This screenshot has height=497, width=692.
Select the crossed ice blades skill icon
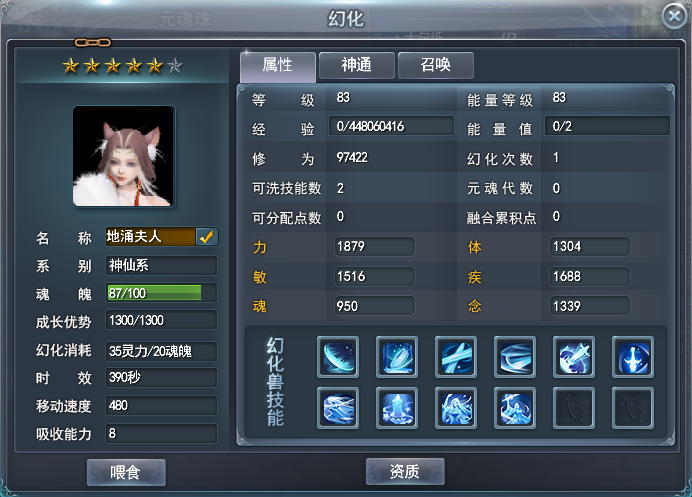(x=456, y=357)
